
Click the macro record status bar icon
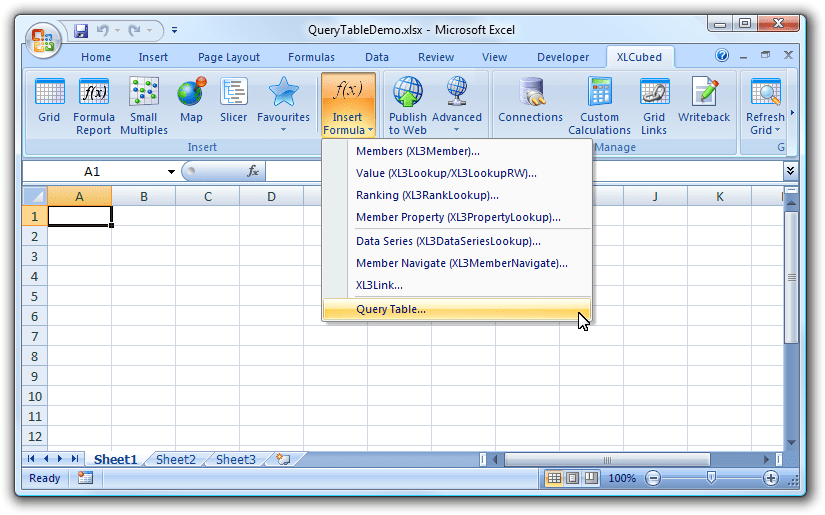[85, 478]
